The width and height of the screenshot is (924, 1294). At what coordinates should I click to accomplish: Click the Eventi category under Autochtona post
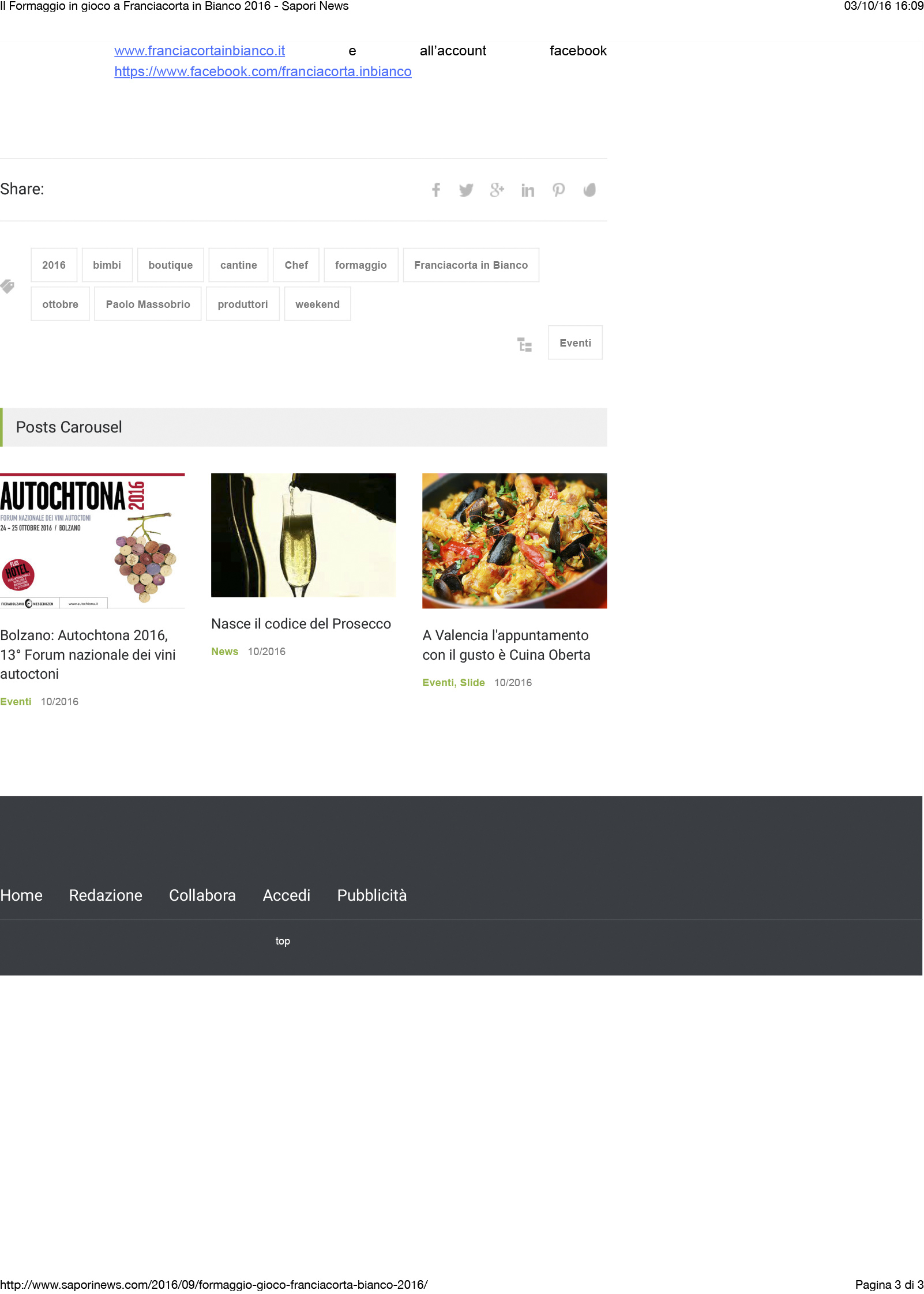click(16, 702)
